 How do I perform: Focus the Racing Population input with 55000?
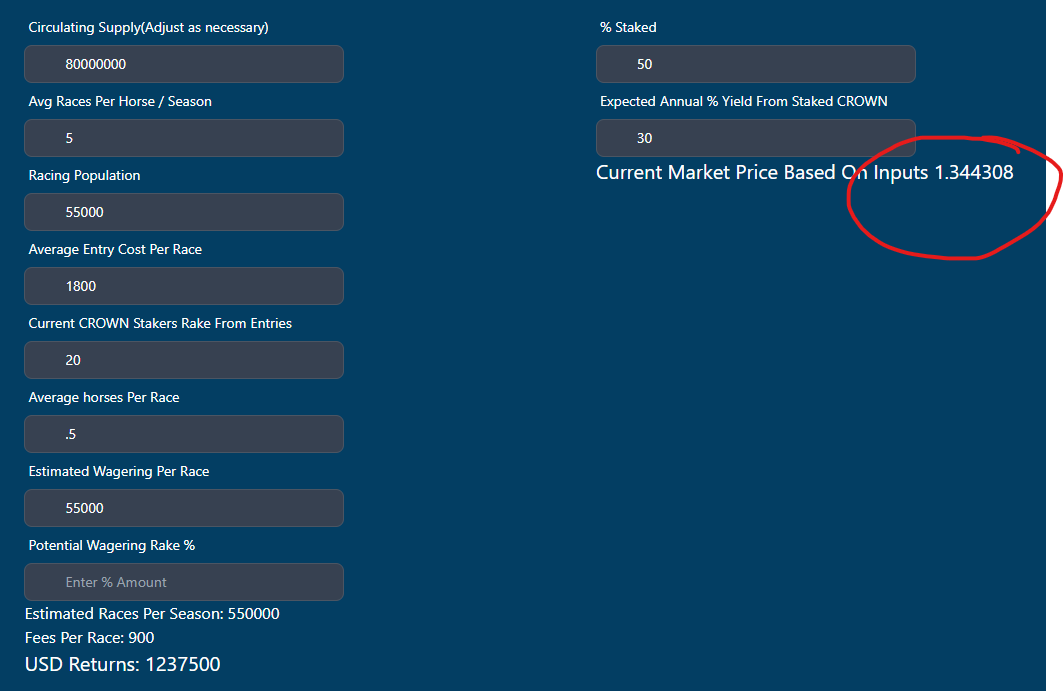pos(184,212)
